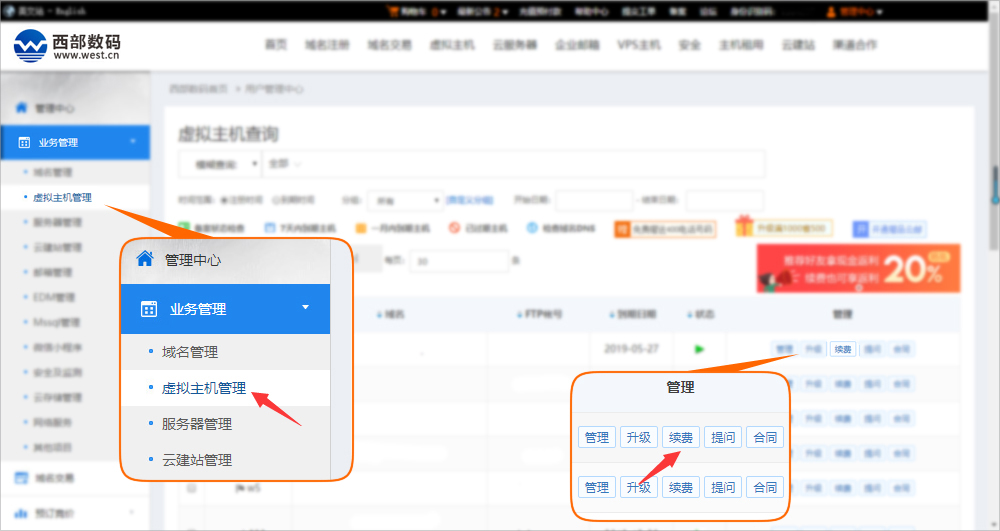
Task: Open the 模糊查询 search type dropdown
Action: tap(219, 164)
